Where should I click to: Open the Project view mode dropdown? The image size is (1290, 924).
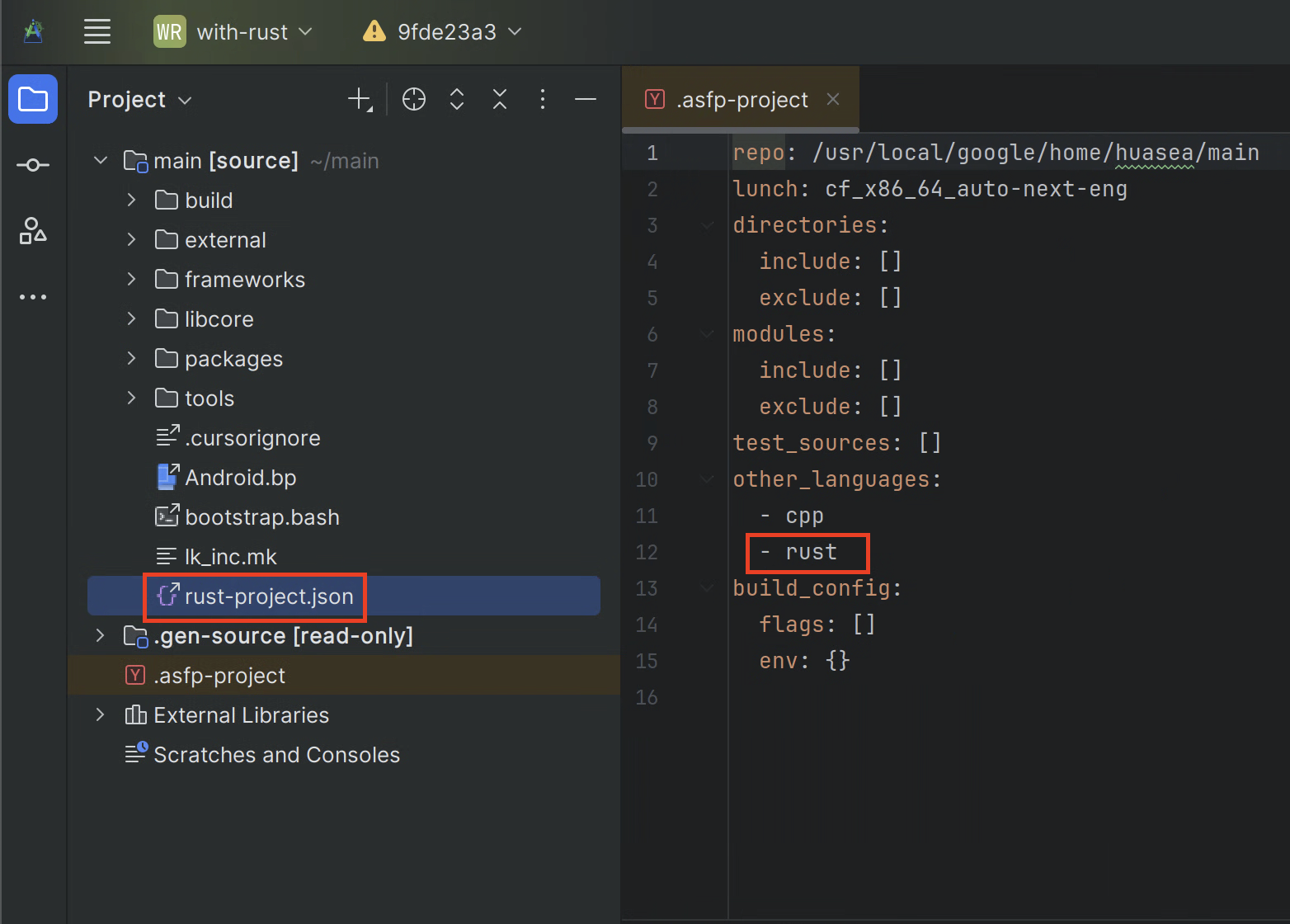pos(139,99)
